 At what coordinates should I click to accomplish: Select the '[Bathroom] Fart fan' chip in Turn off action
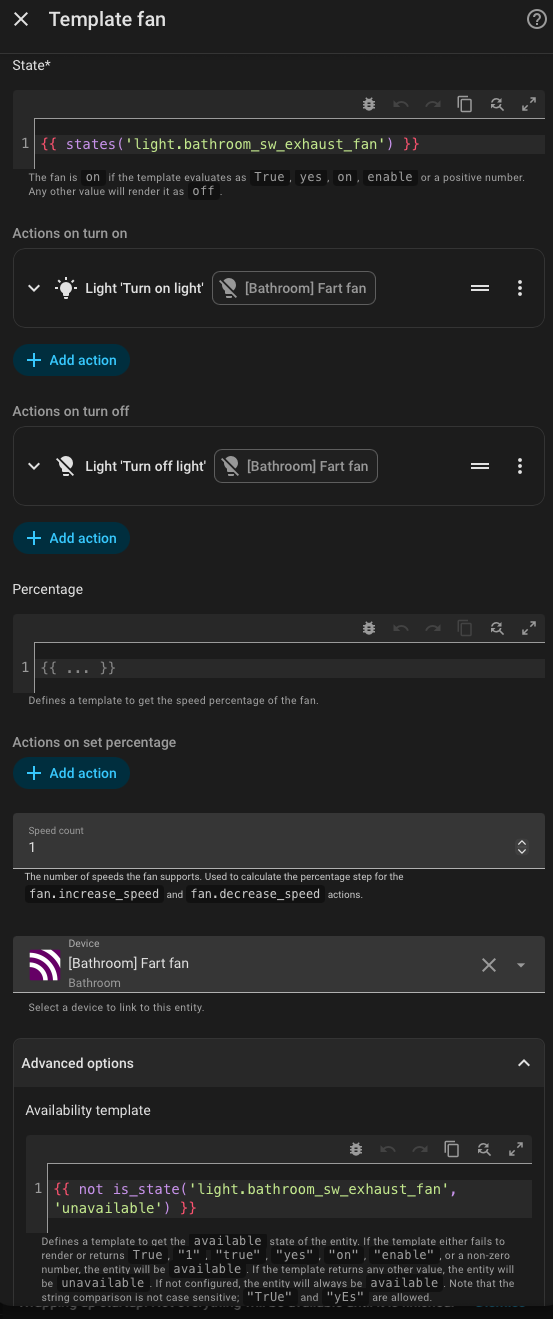coord(296,466)
